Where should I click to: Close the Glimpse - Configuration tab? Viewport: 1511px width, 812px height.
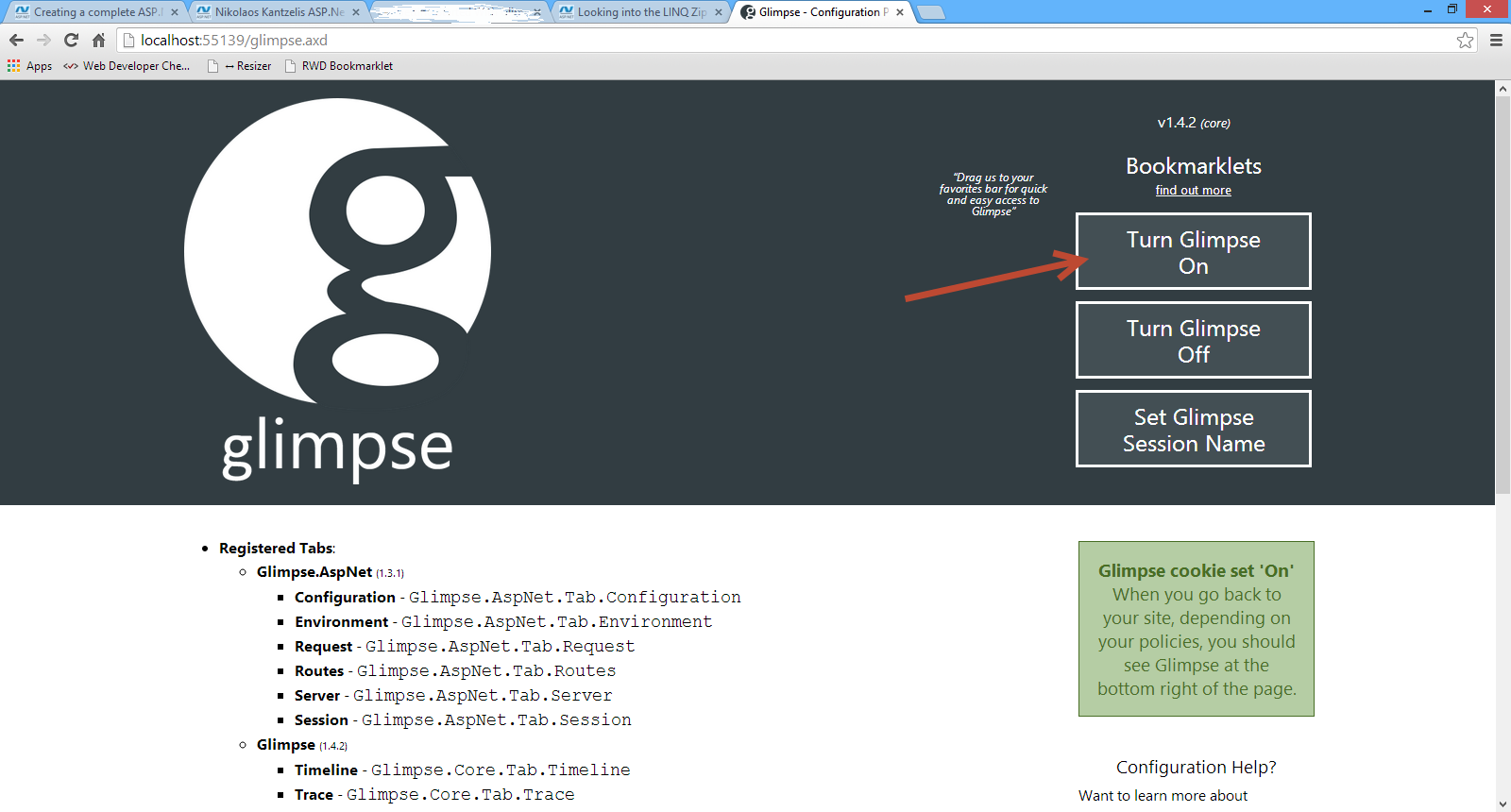pyautogui.click(x=900, y=12)
